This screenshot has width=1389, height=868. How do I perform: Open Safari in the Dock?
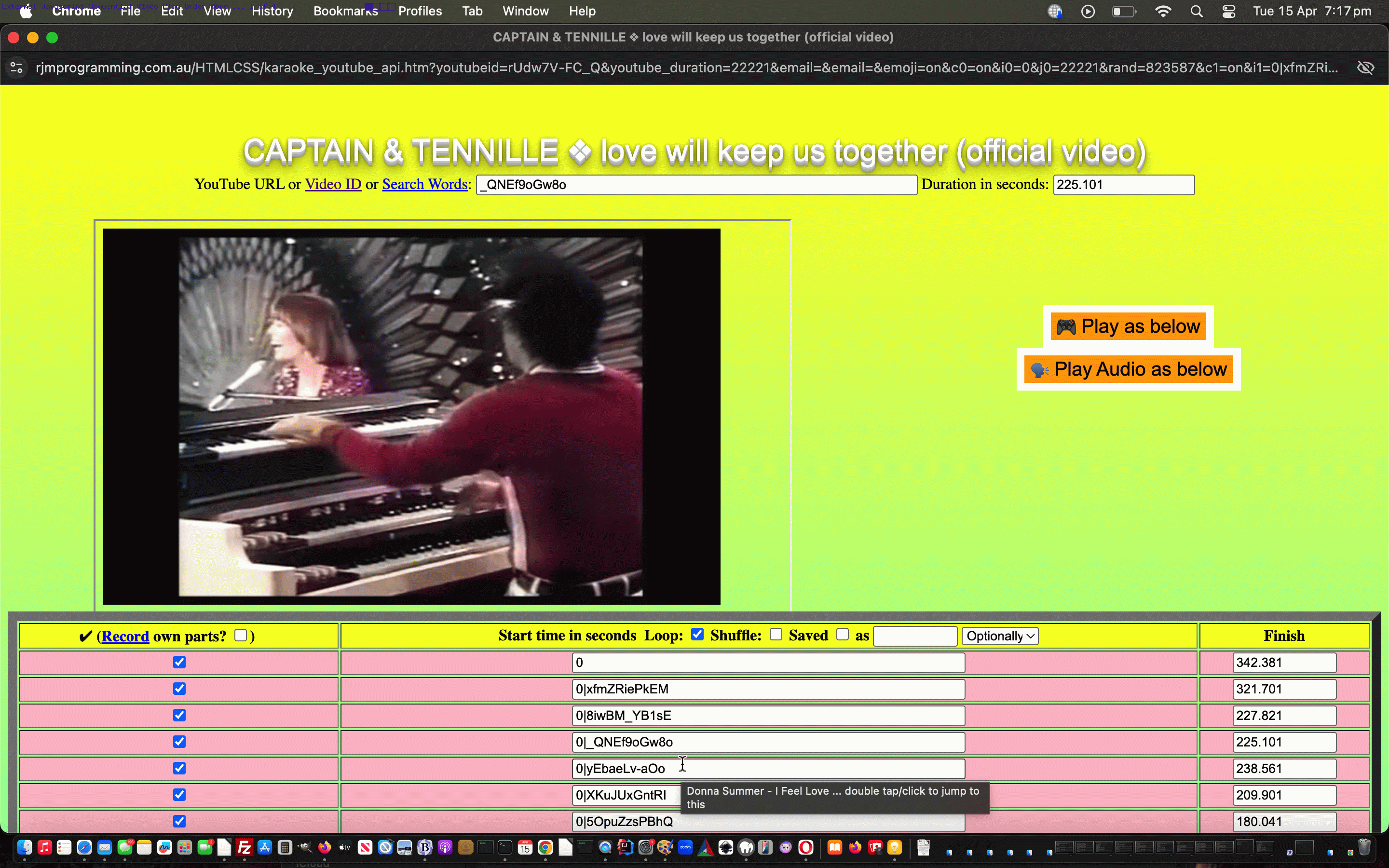click(x=84, y=847)
